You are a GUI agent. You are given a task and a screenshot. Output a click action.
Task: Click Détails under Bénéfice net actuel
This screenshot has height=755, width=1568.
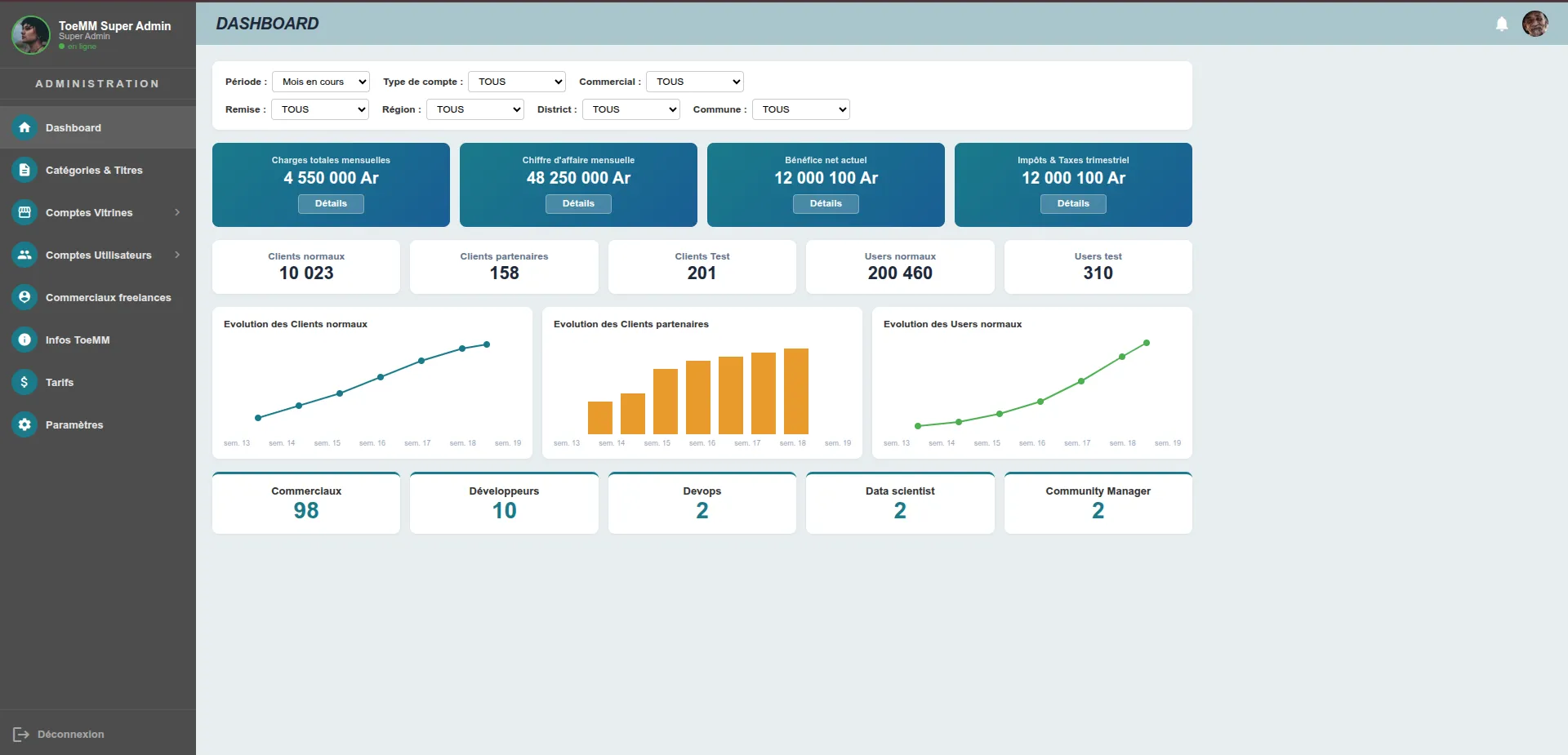826,204
